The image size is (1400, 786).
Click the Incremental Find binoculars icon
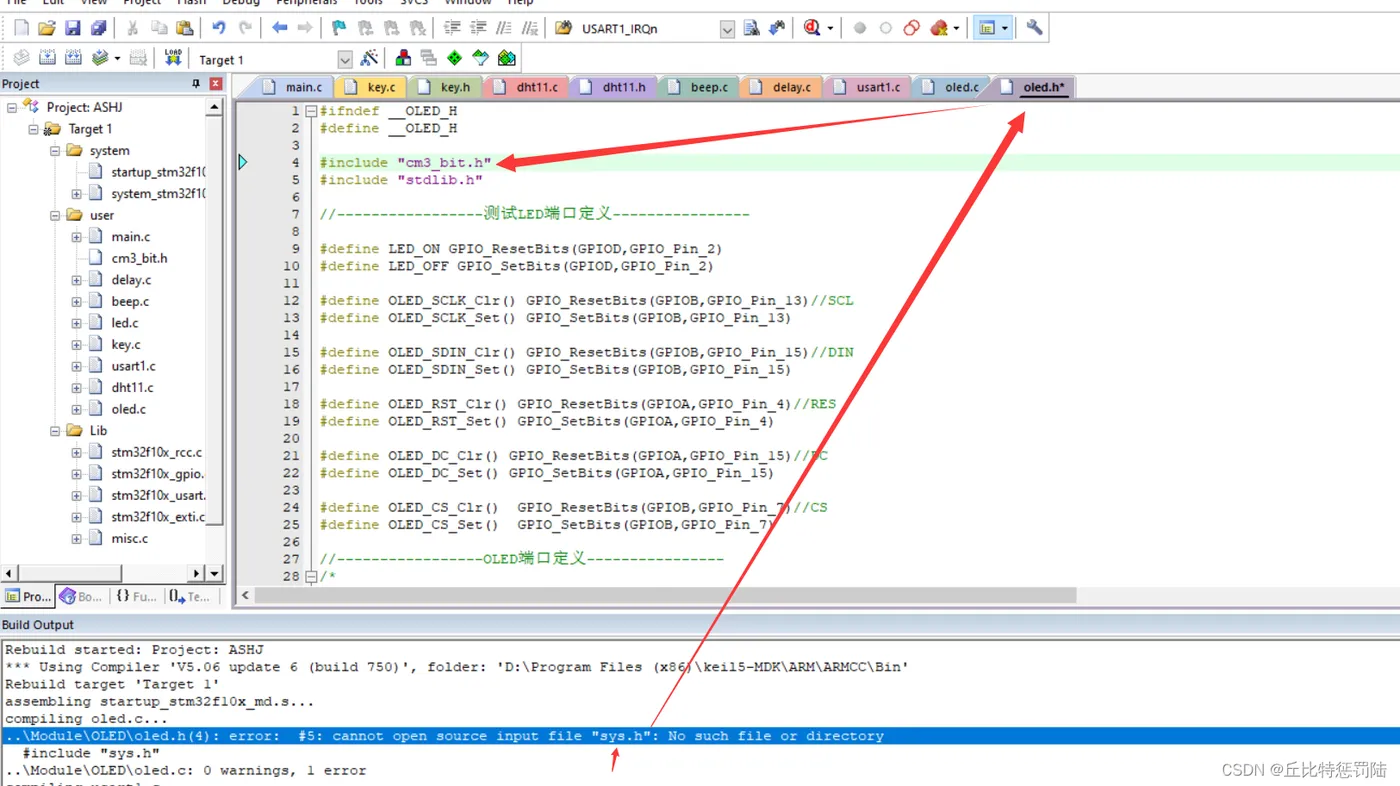(x=777, y=29)
